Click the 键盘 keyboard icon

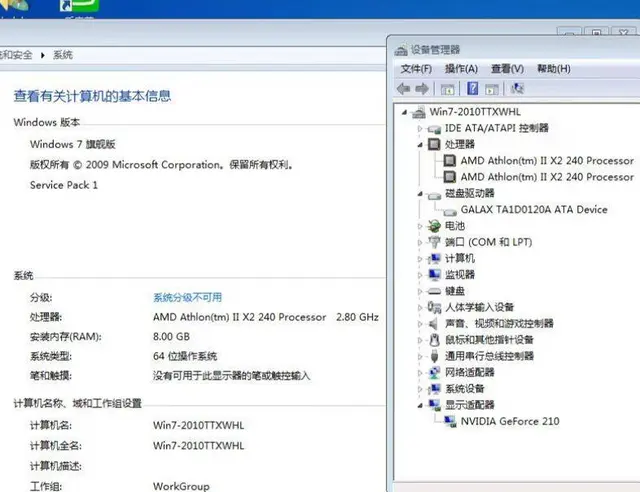tap(434, 291)
